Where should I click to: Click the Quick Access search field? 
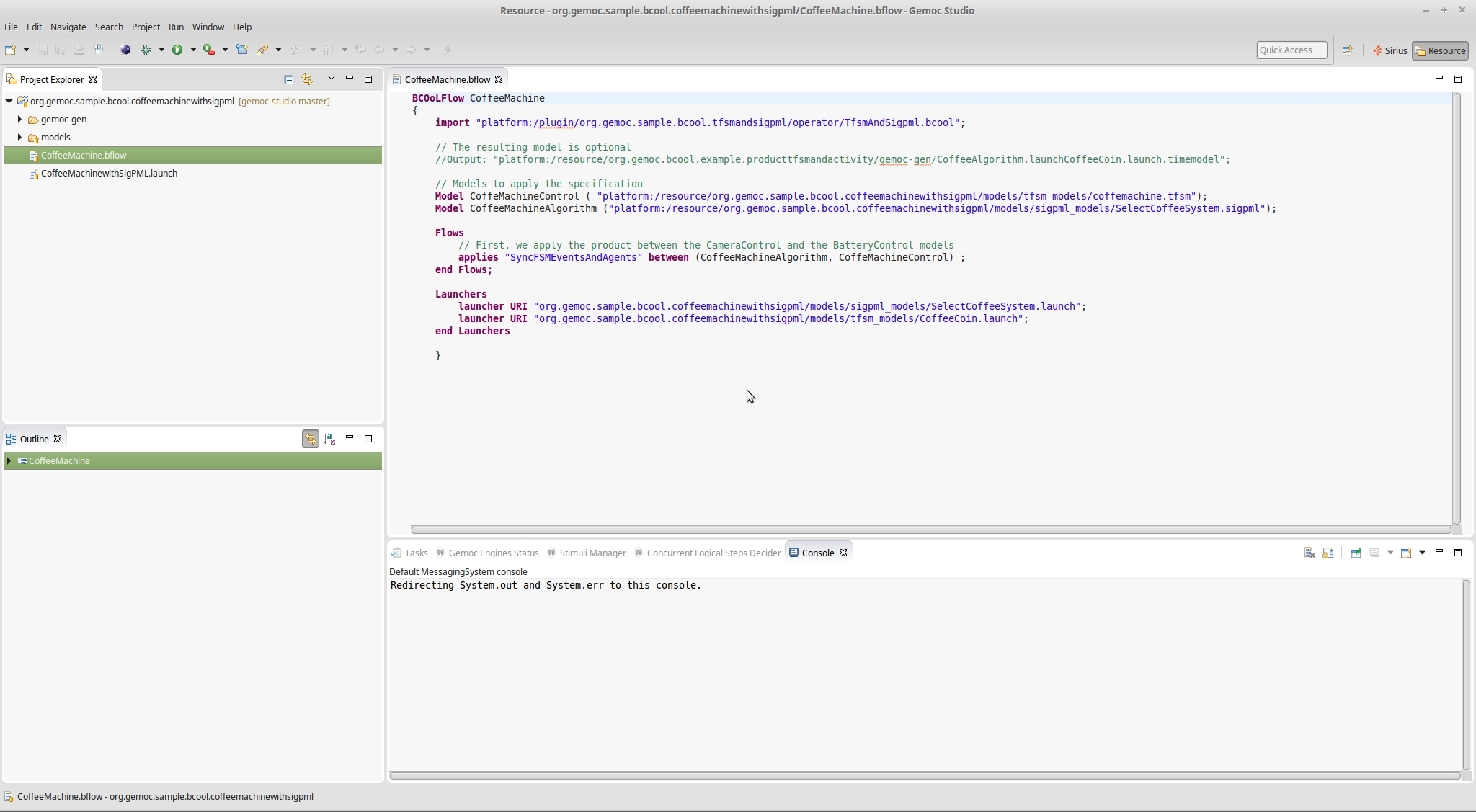tap(1291, 50)
